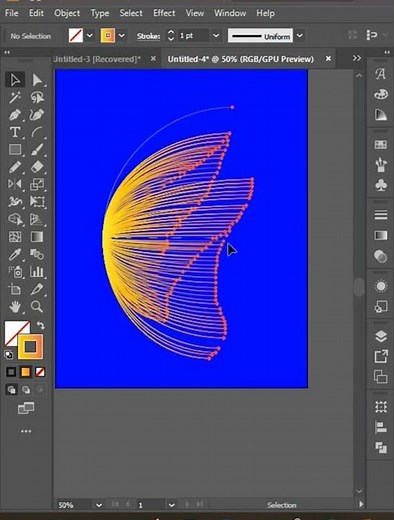Select the Symbol Sprayer tool
This screenshot has width=394, height=520.
[x=15, y=272]
